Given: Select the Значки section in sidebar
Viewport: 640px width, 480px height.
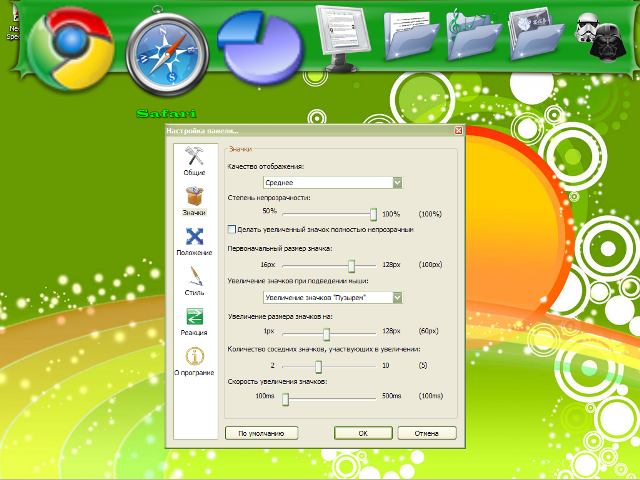Looking at the screenshot, I should [x=194, y=199].
